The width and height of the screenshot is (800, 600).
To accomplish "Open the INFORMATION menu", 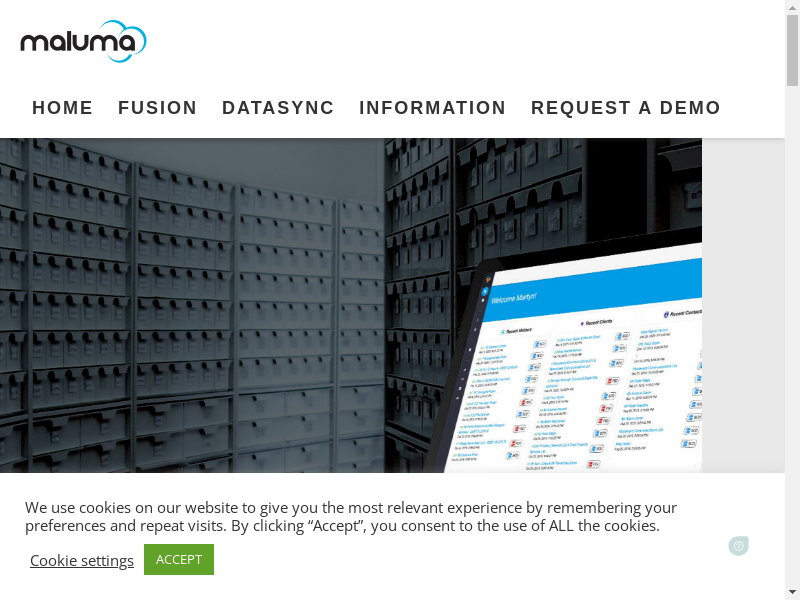I will pos(432,108).
